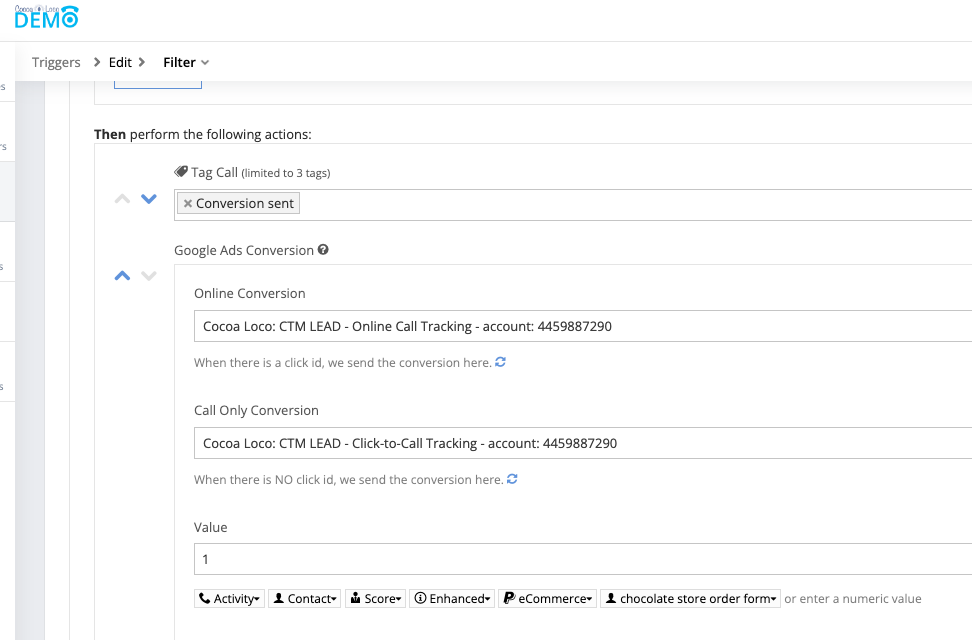Open the Activity value dropdown
This screenshot has height=640, width=972.
pyautogui.click(x=229, y=599)
